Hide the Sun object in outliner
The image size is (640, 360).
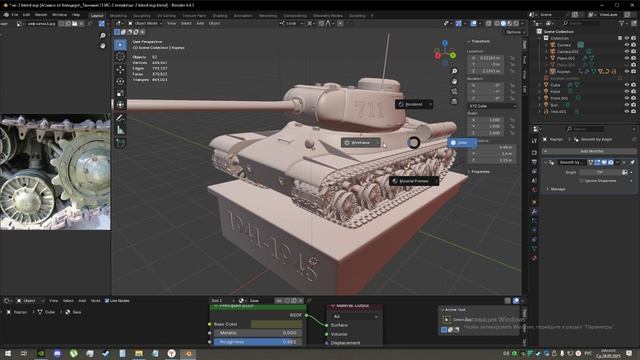click(627, 105)
